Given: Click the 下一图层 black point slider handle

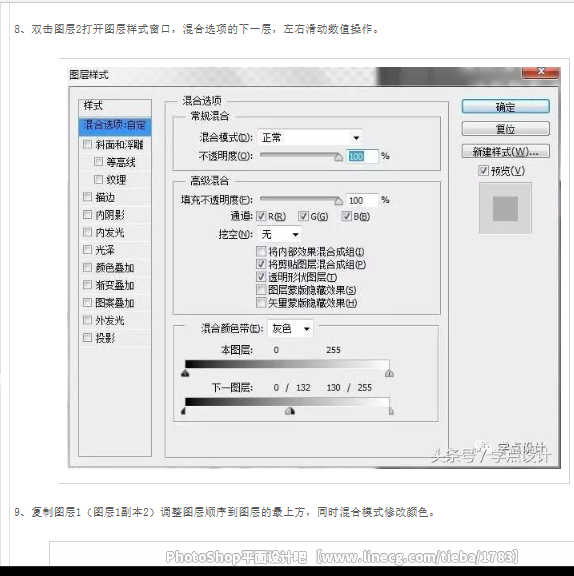Looking at the screenshot, I should tap(184, 411).
